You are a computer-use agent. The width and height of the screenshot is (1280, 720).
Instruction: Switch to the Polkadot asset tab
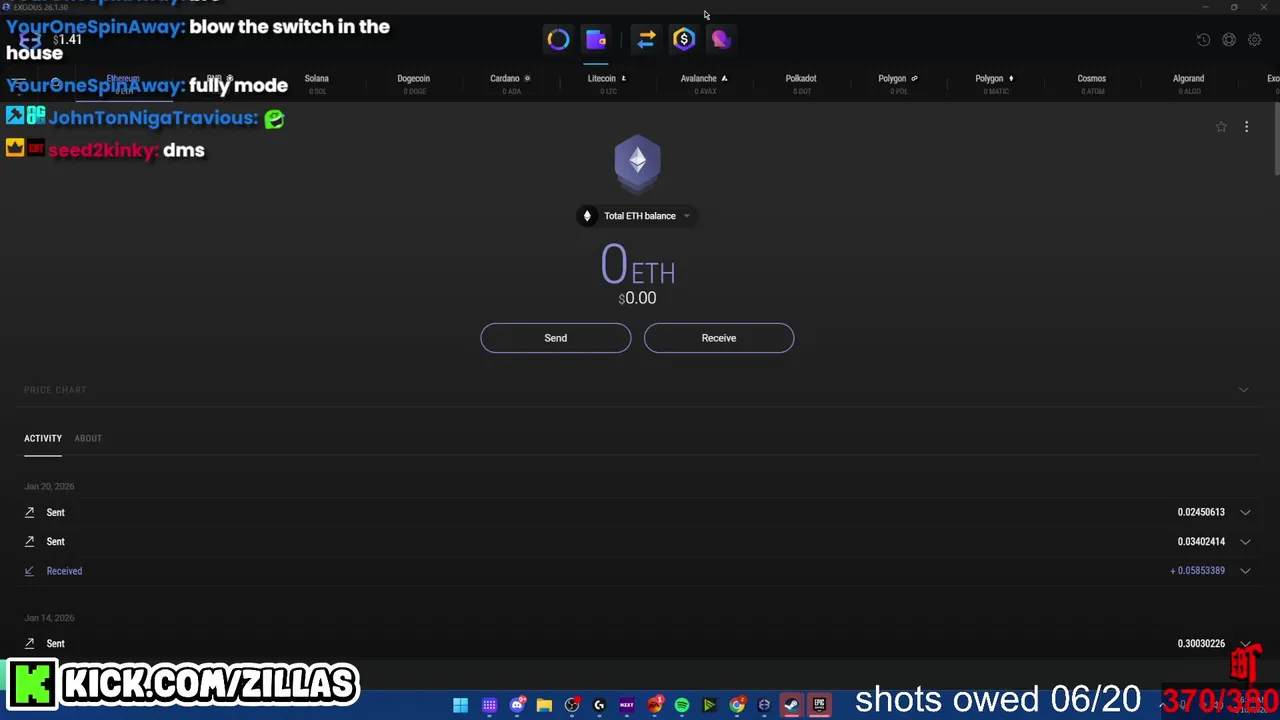(x=801, y=84)
